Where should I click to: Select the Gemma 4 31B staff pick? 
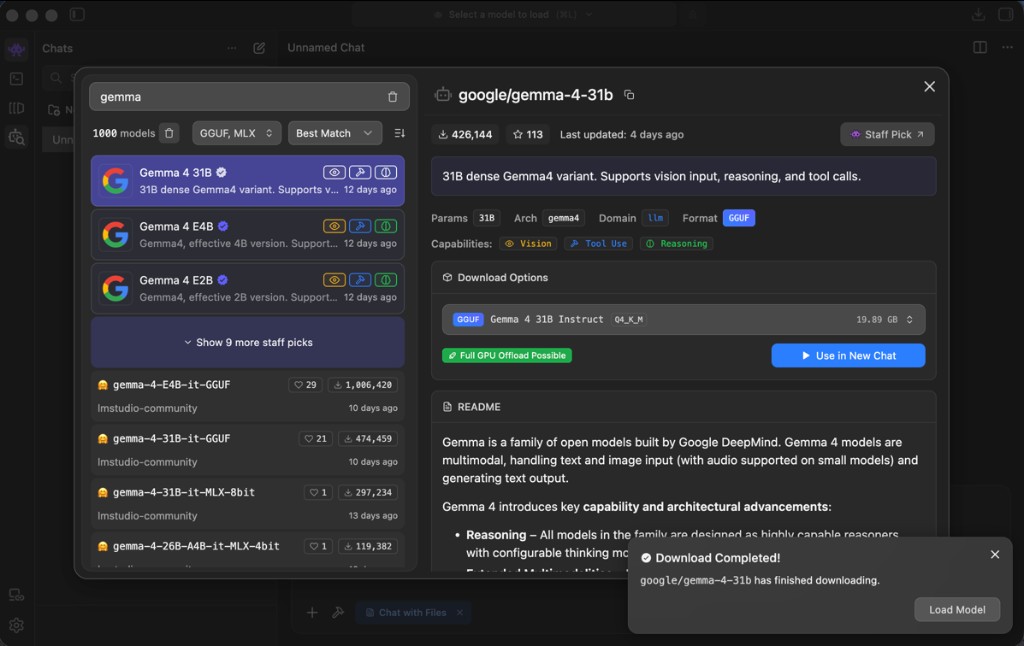tap(248, 181)
